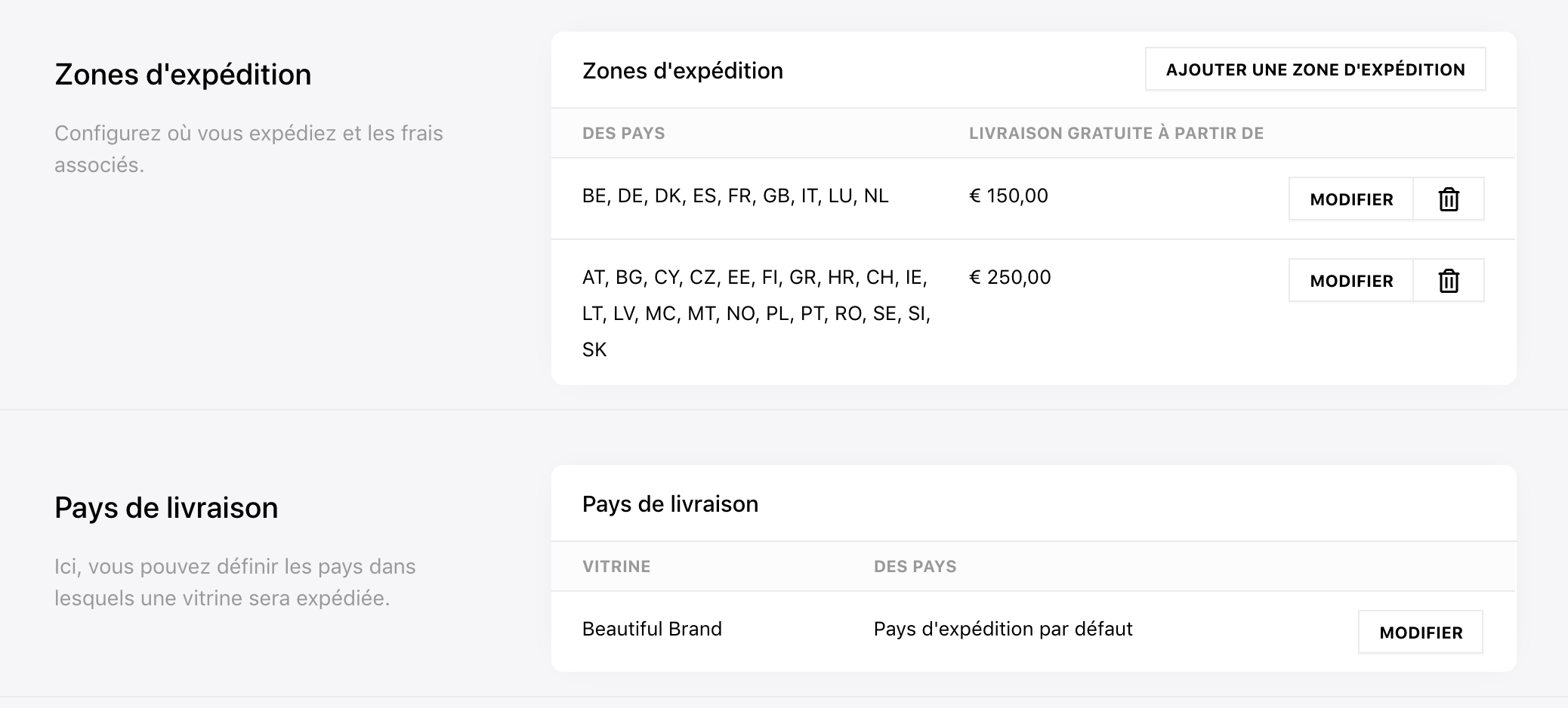This screenshot has height=708, width=1568.
Task: Click AJOUTER UNE ZONE D'EXPÉDITION button
Action: click(1315, 69)
